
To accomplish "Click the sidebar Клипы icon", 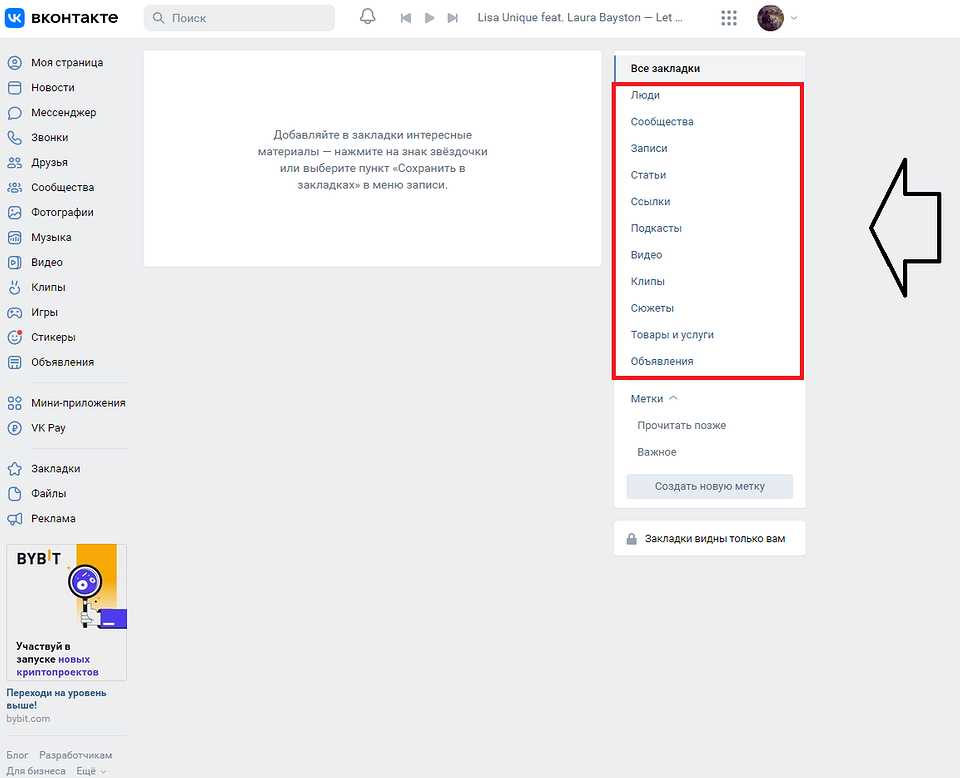I will tap(15, 287).
